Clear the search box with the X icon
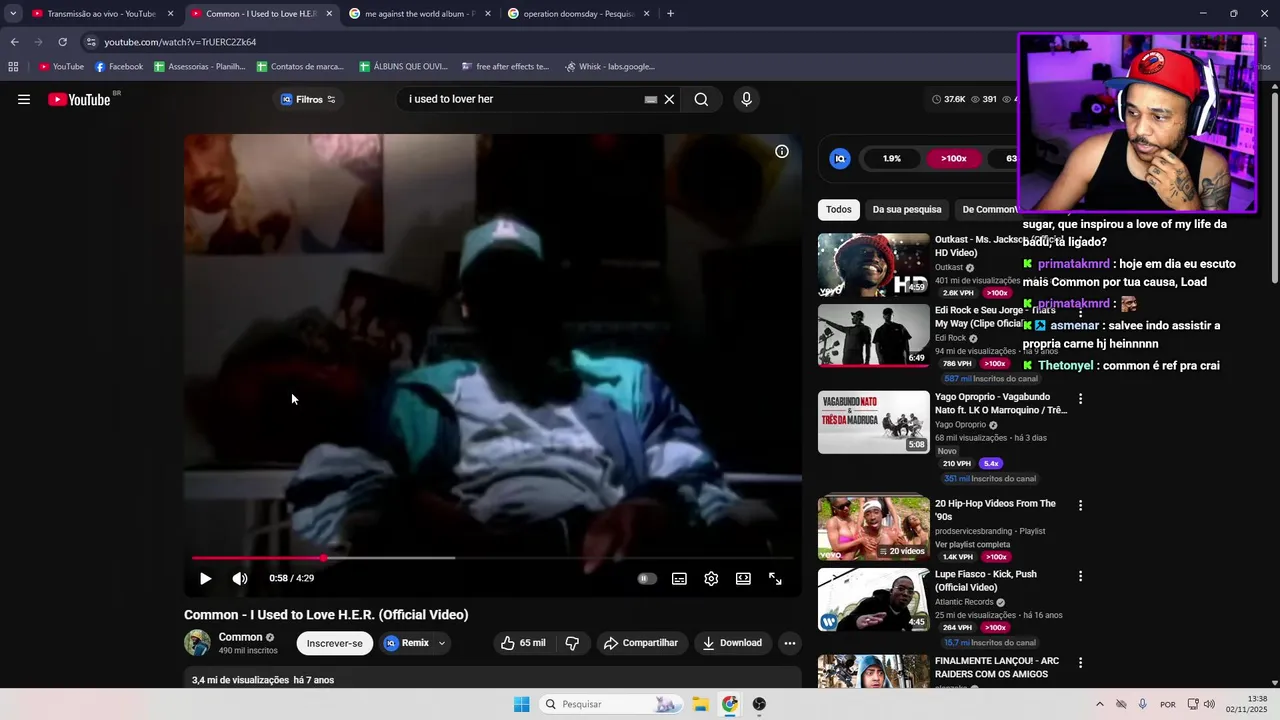Image resolution: width=1280 pixels, height=720 pixels. pyautogui.click(x=669, y=99)
